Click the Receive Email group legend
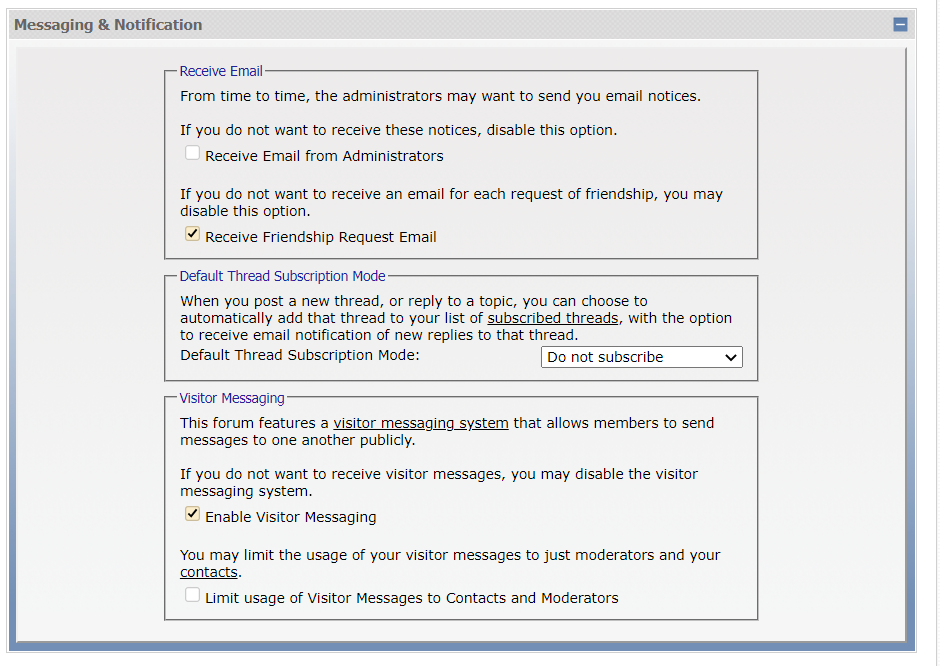The image size is (940, 666). pos(221,71)
